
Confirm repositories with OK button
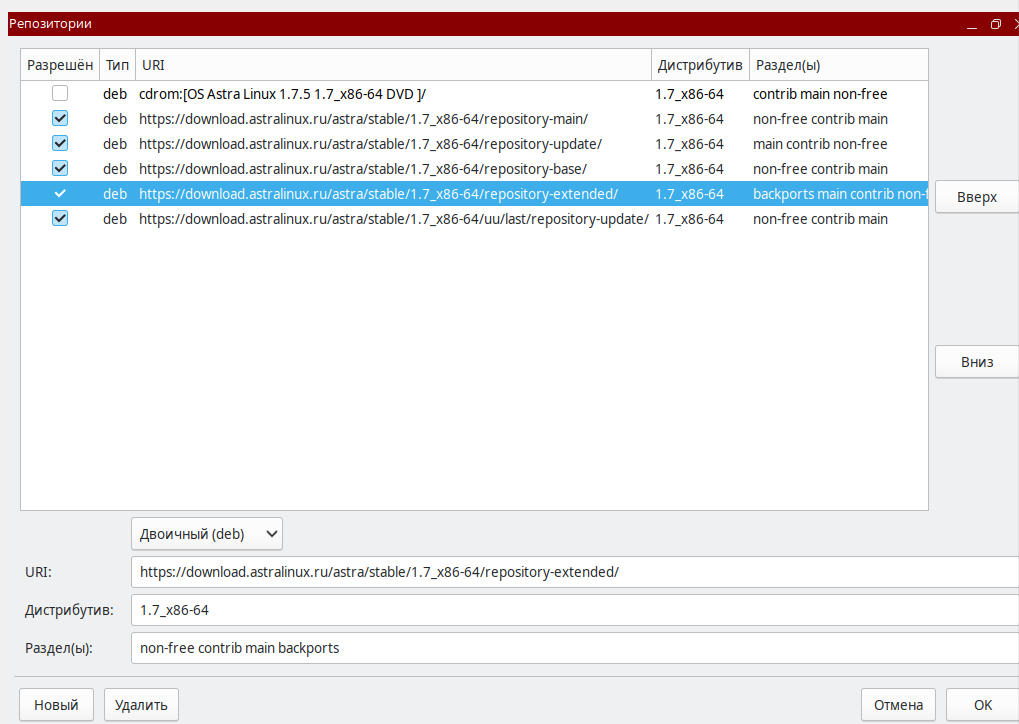coord(983,705)
